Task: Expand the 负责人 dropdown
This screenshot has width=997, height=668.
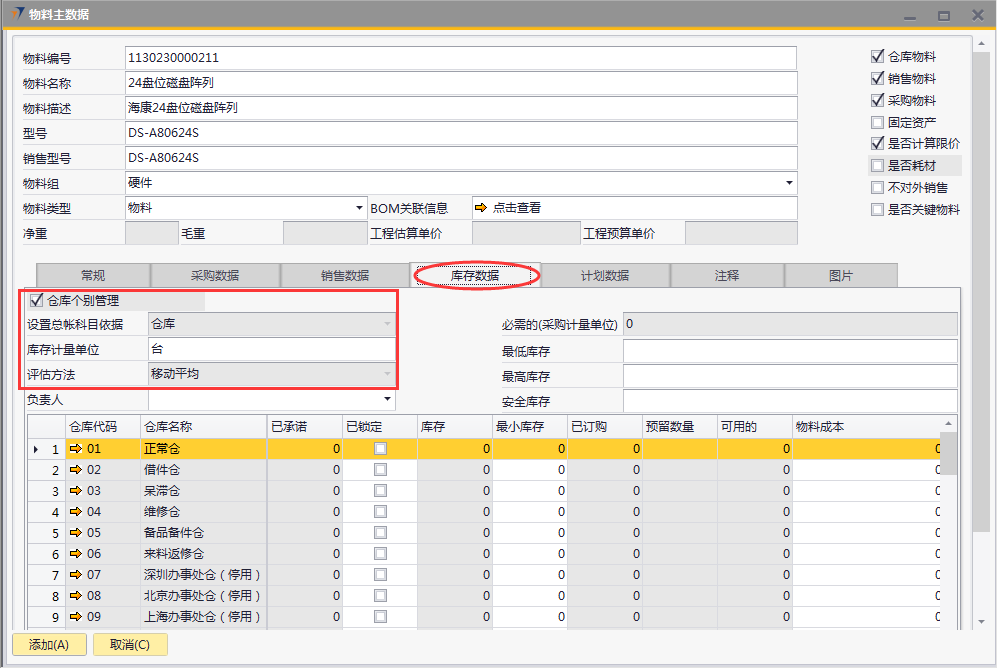Action: tap(388, 400)
